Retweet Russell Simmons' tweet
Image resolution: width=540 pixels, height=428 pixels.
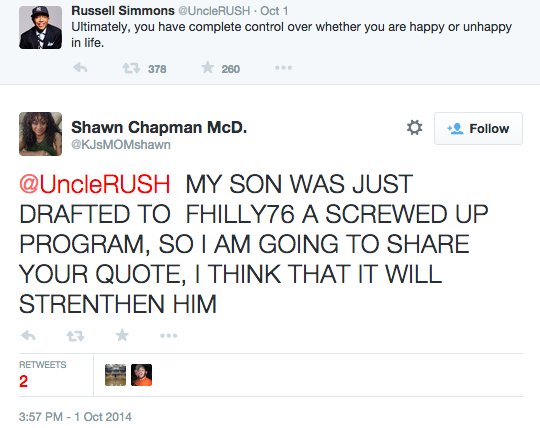(131, 68)
